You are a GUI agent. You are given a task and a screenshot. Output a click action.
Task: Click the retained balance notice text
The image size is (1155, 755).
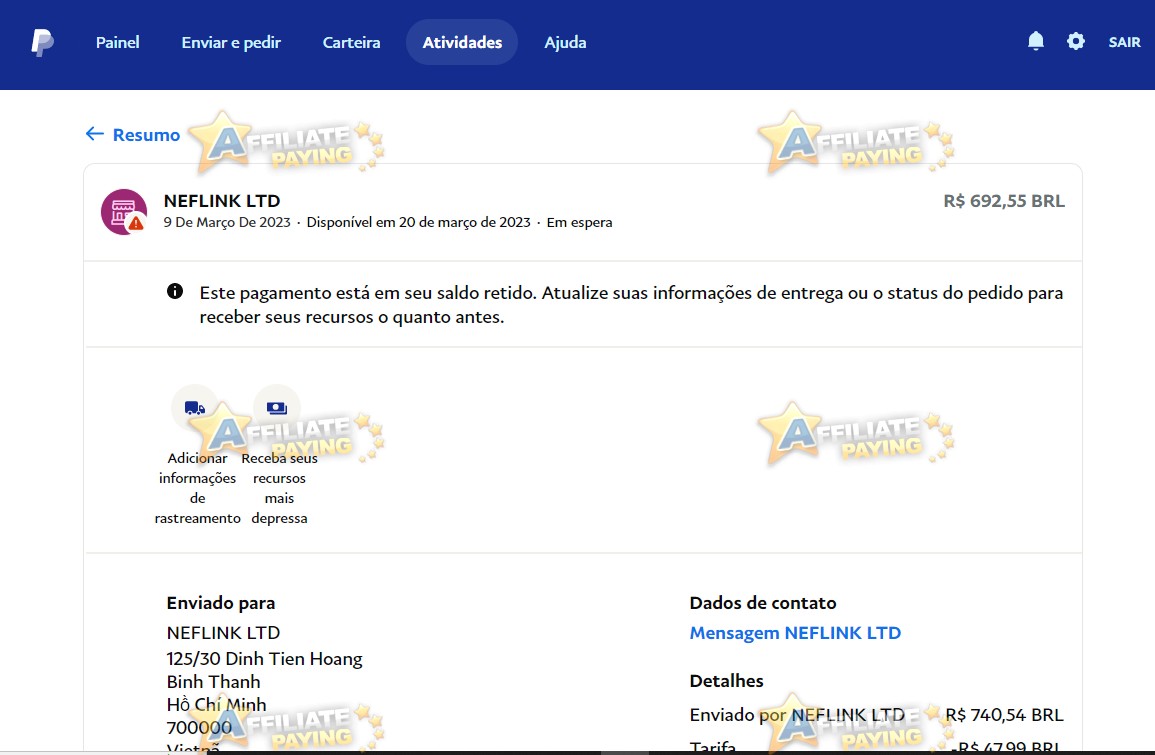tap(631, 304)
